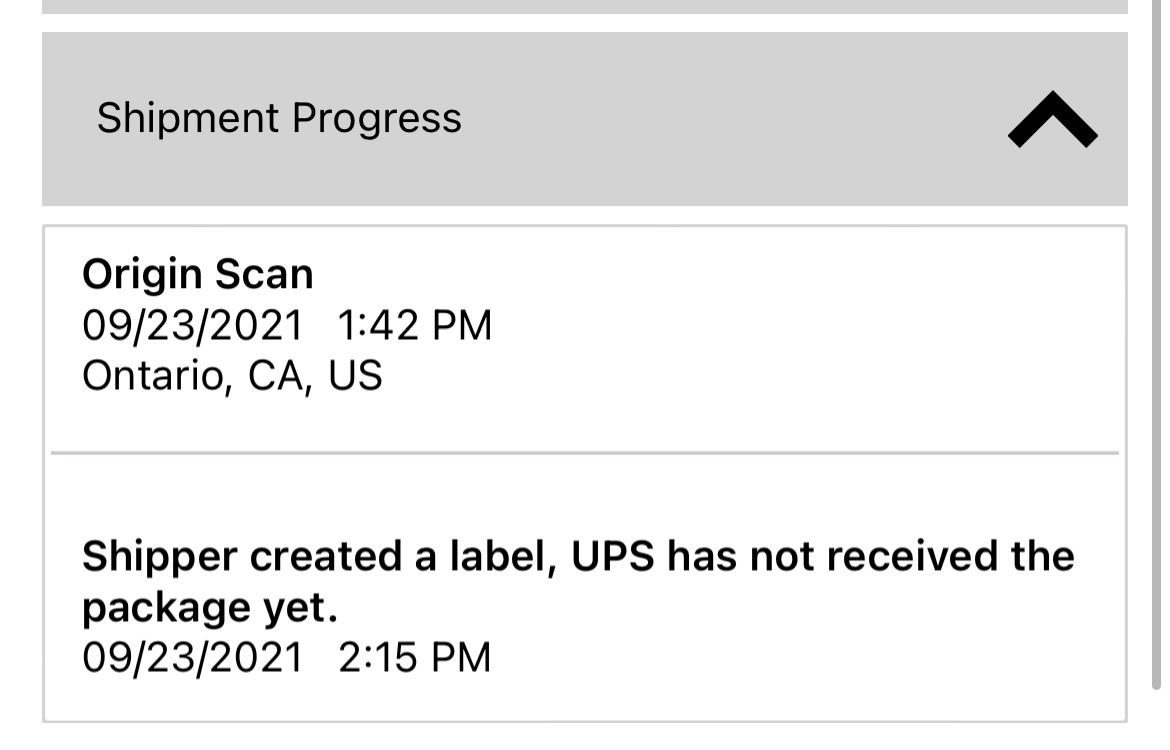This screenshot has height=750, width=1170.
Task: Click the Shipment Progress header label
Action: click(x=279, y=119)
